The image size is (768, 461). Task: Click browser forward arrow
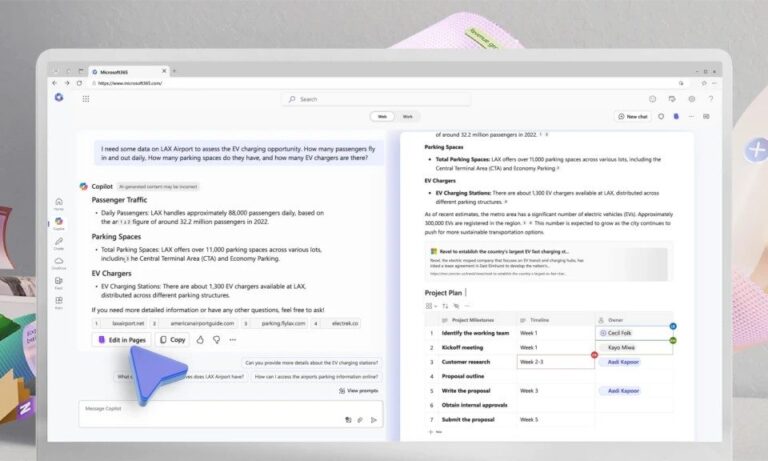[67, 83]
